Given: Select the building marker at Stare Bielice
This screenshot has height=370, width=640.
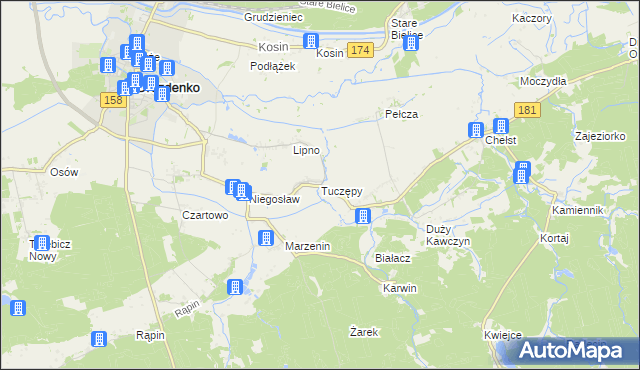Looking at the screenshot, I should click(x=411, y=43).
